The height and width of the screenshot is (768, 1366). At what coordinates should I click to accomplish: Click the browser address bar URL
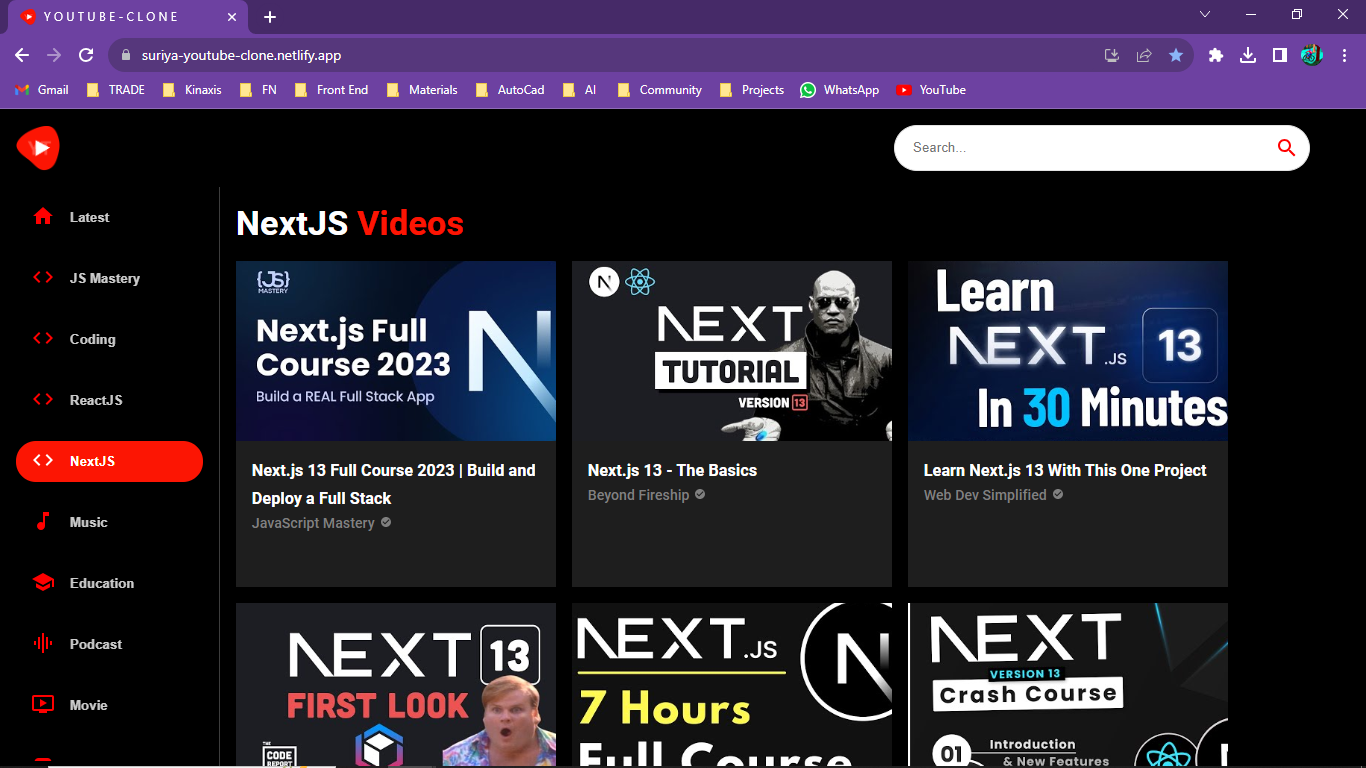tap(241, 55)
